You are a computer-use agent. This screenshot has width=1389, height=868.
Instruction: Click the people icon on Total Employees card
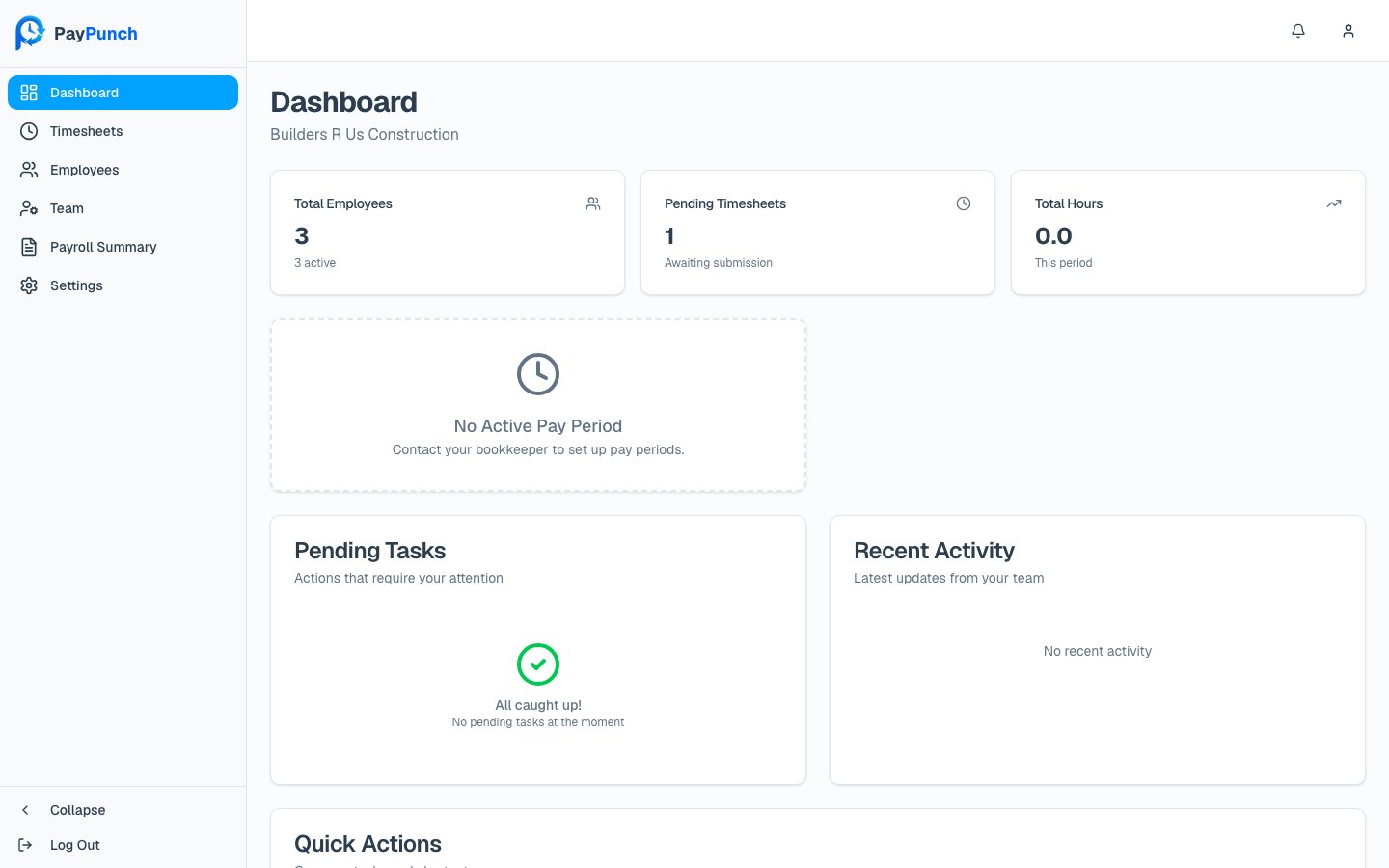click(593, 203)
